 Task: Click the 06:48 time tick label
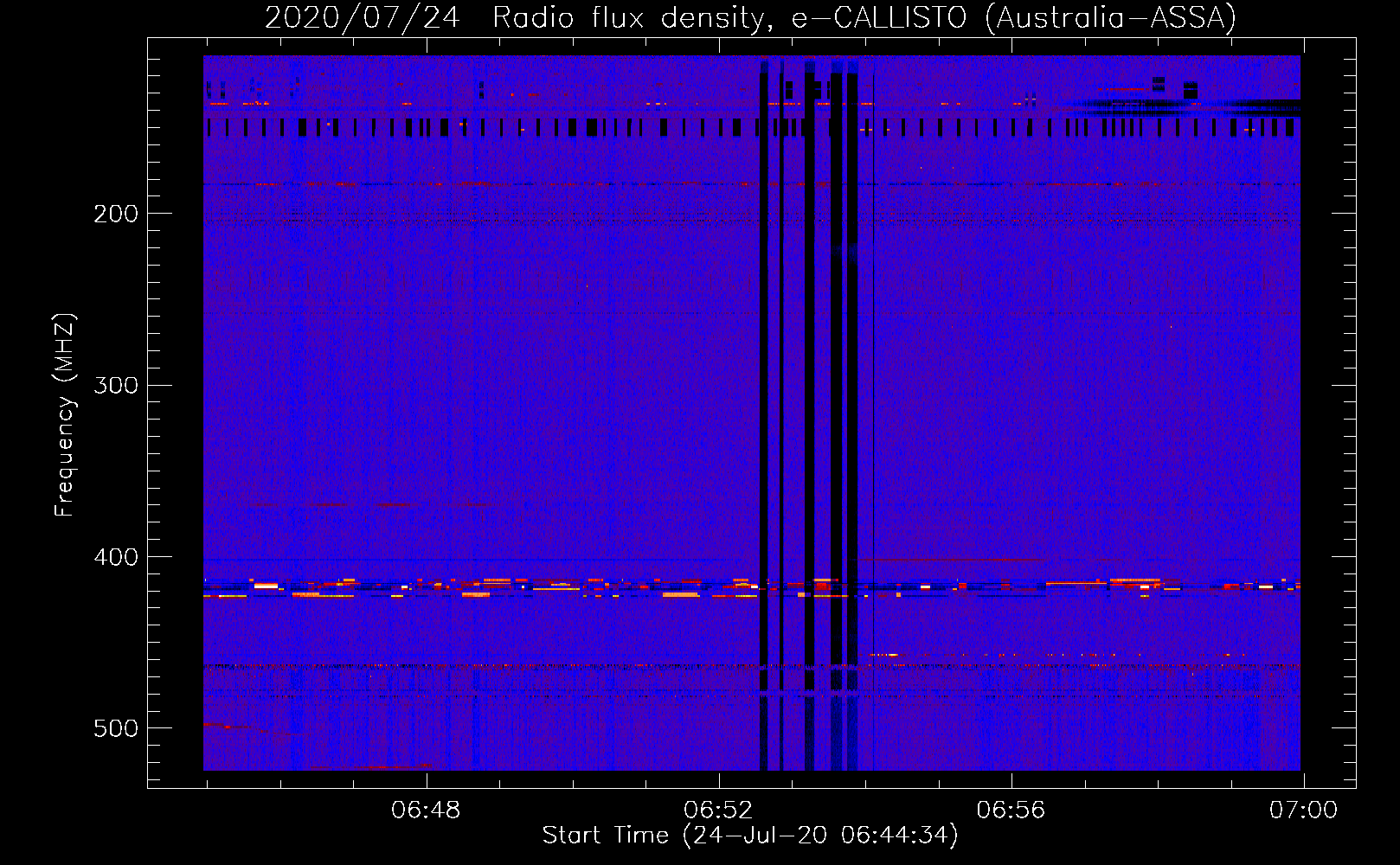point(426,811)
